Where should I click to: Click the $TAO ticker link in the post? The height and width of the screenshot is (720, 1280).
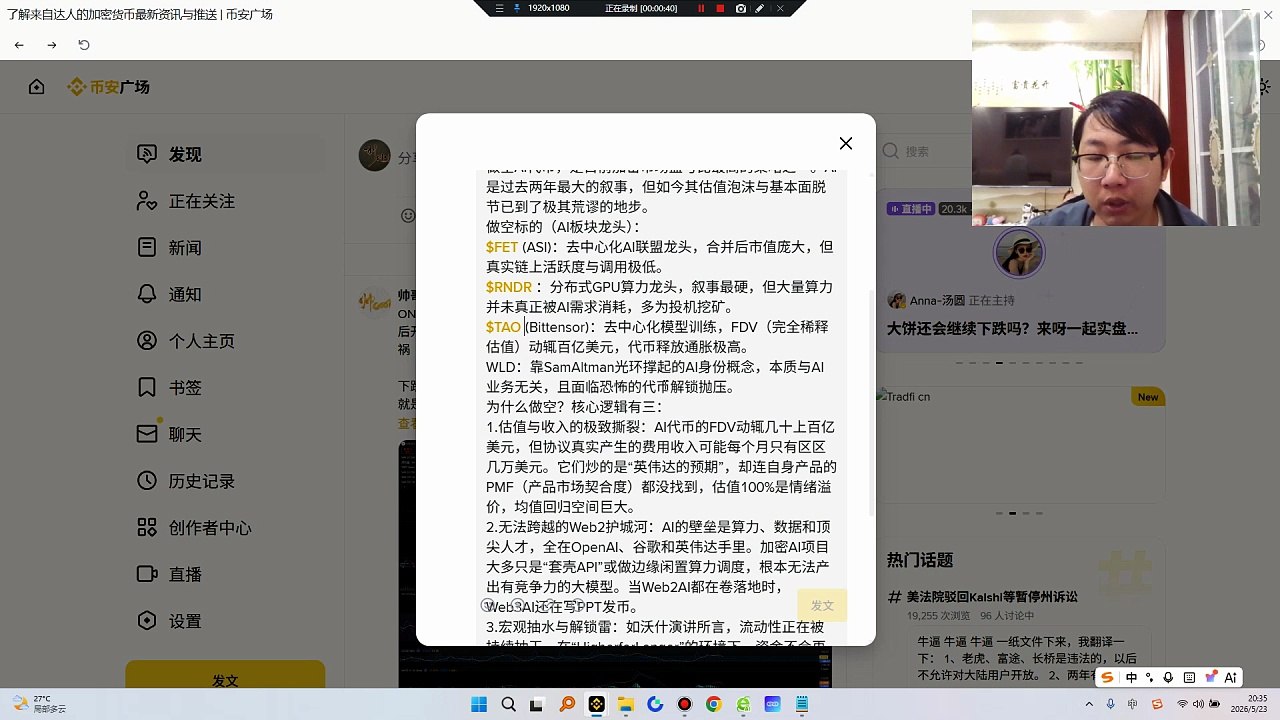pyautogui.click(x=503, y=327)
